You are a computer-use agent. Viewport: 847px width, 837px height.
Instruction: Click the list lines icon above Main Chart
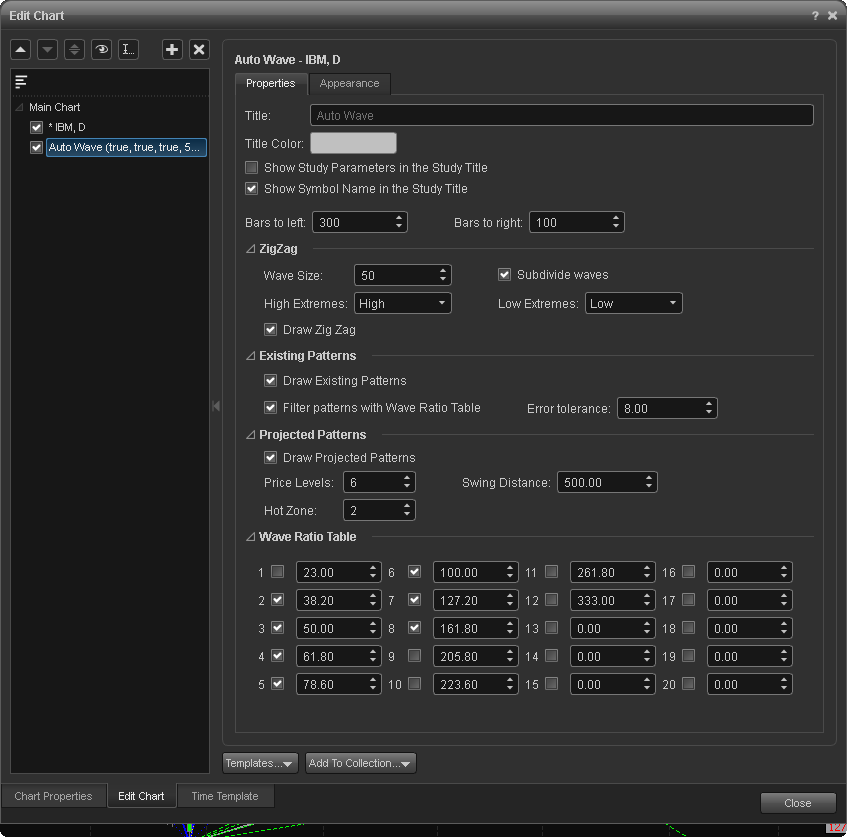pyautogui.click(x=21, y=82)
